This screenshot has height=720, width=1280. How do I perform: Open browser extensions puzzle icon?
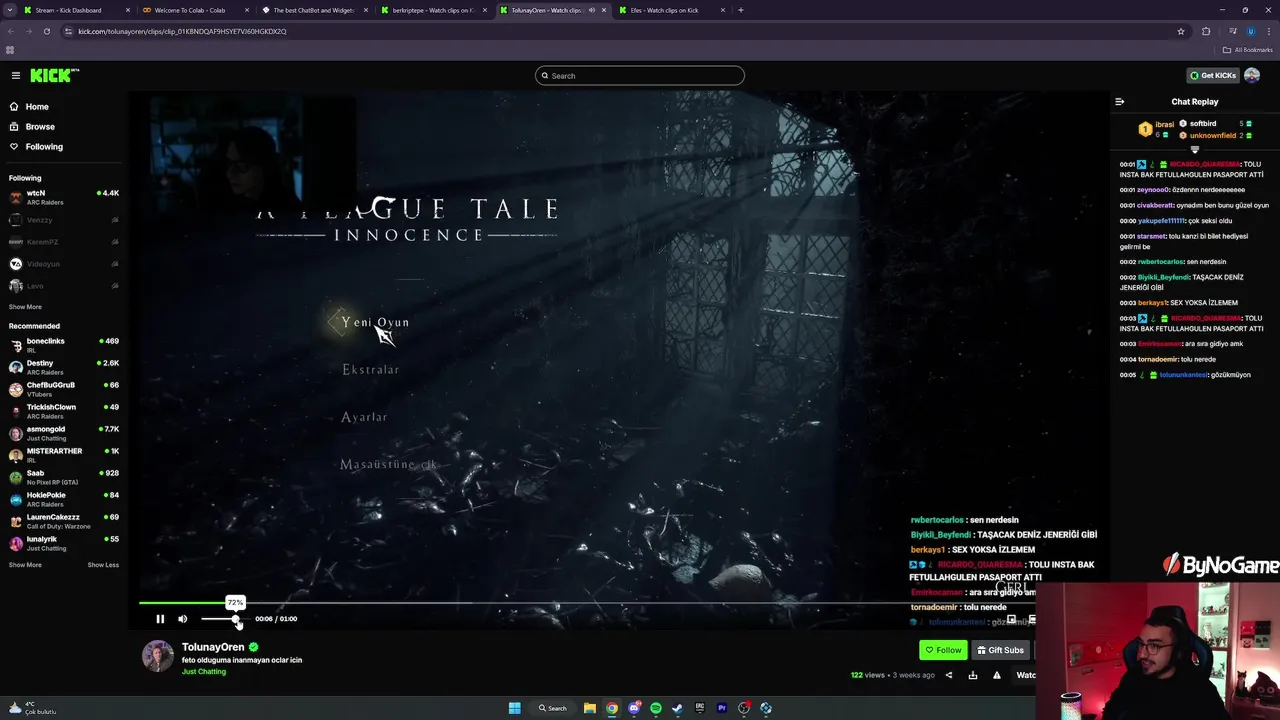click(x=1206, y=31)
